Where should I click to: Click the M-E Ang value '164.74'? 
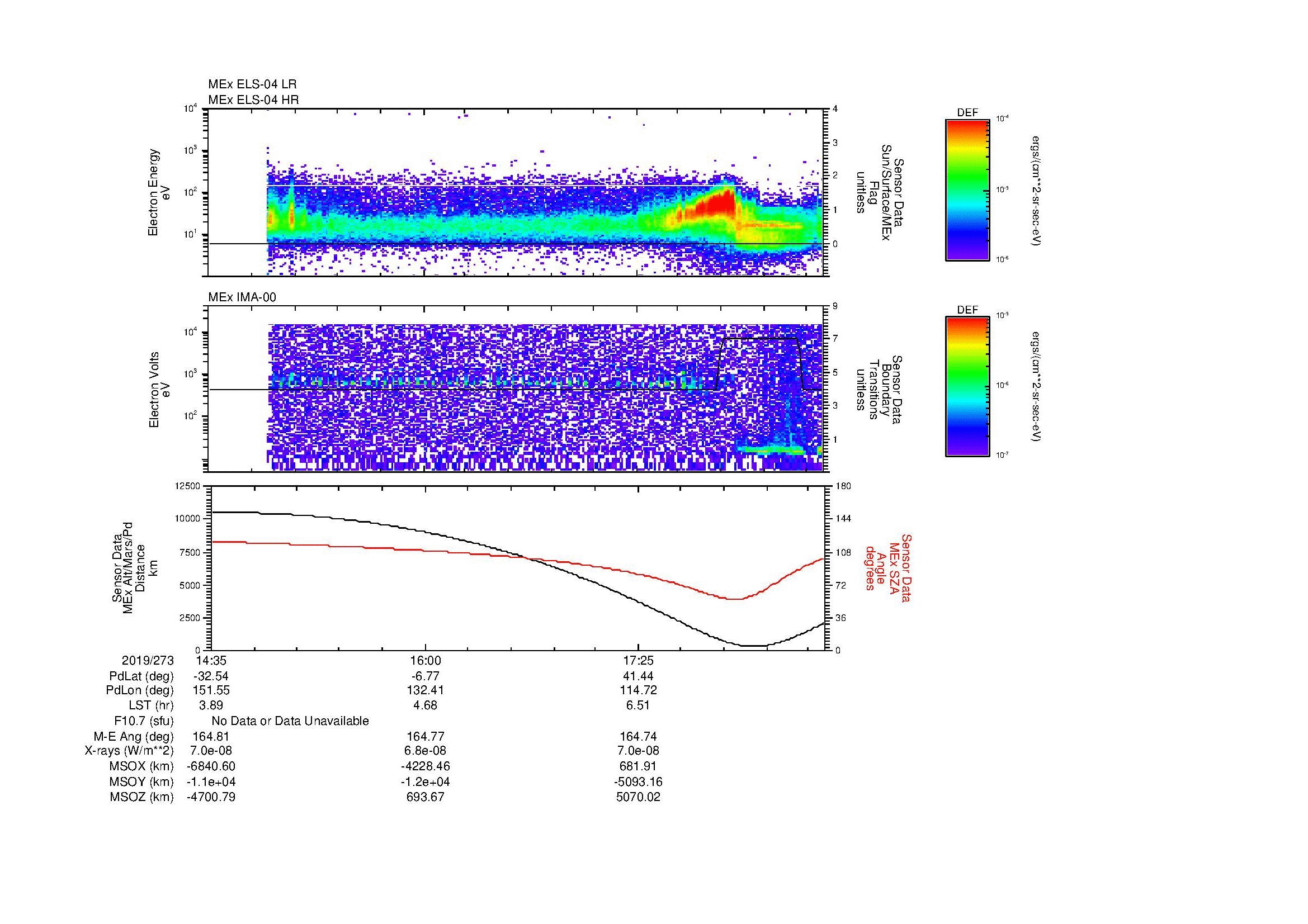pos(639,736)
